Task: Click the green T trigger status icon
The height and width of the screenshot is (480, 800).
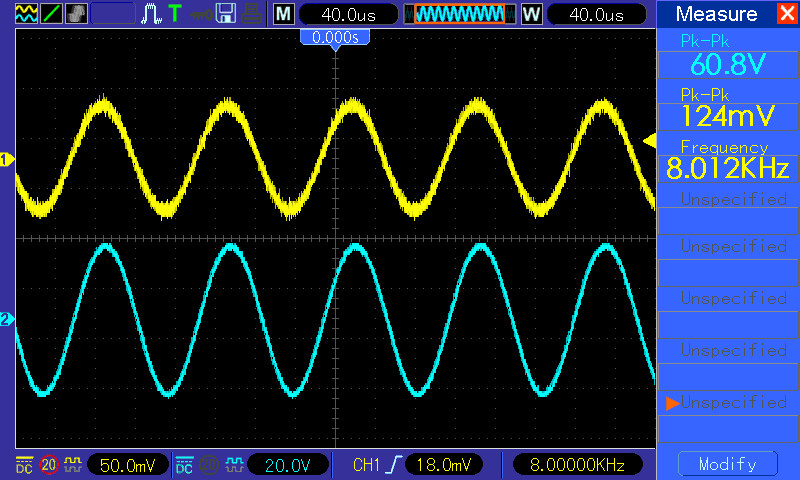Action: [x=175, y=14]
